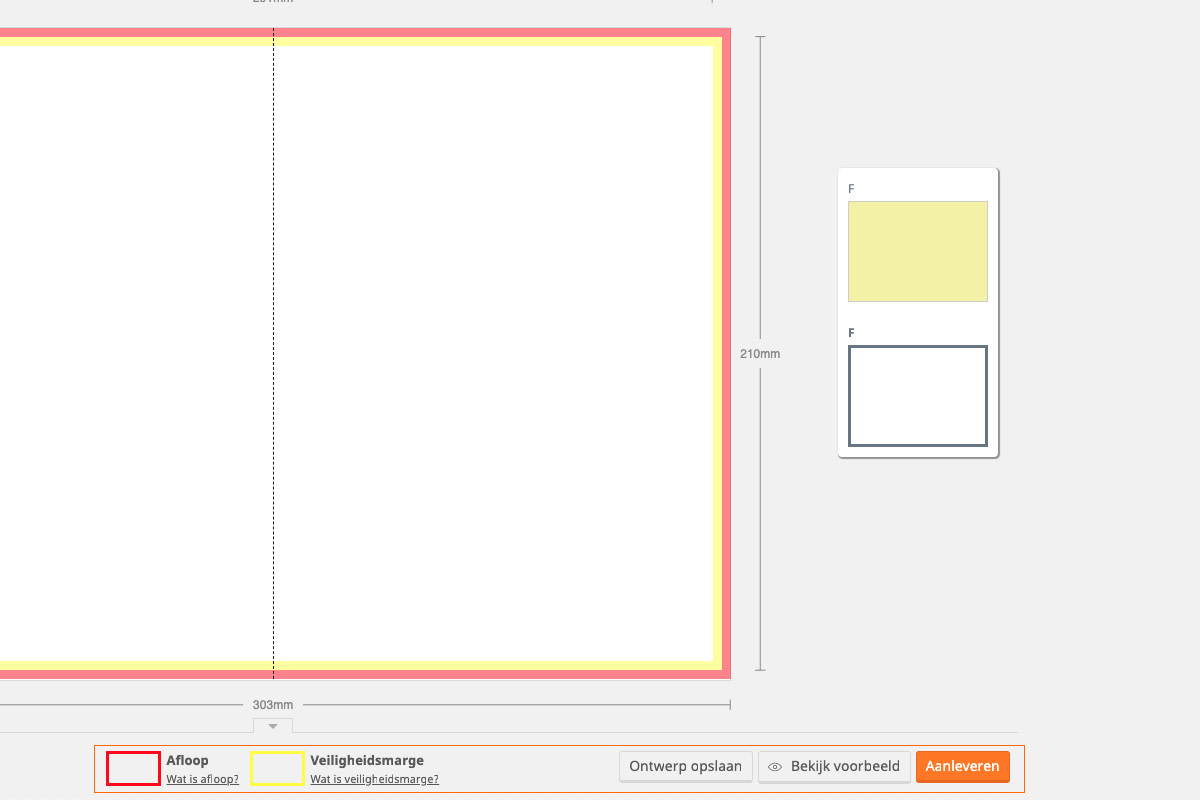Click the yellow Veiligheidsmarge legend swatch
Image resolution: width=1200 pixels, height=800 pixels.
point(277,768)
